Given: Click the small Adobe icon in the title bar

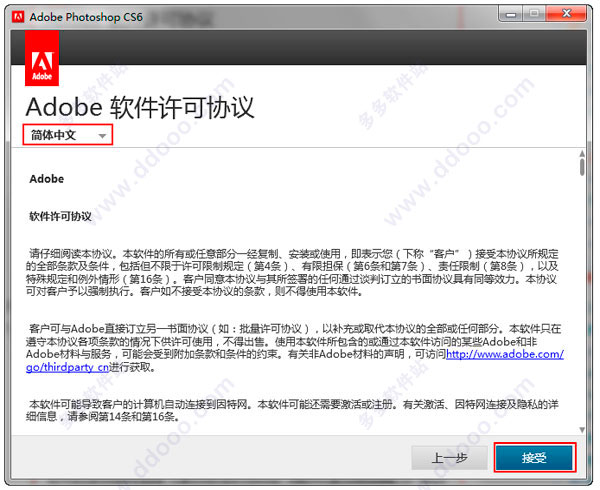Looking at the screenshot, I should (x=18, y=17).
